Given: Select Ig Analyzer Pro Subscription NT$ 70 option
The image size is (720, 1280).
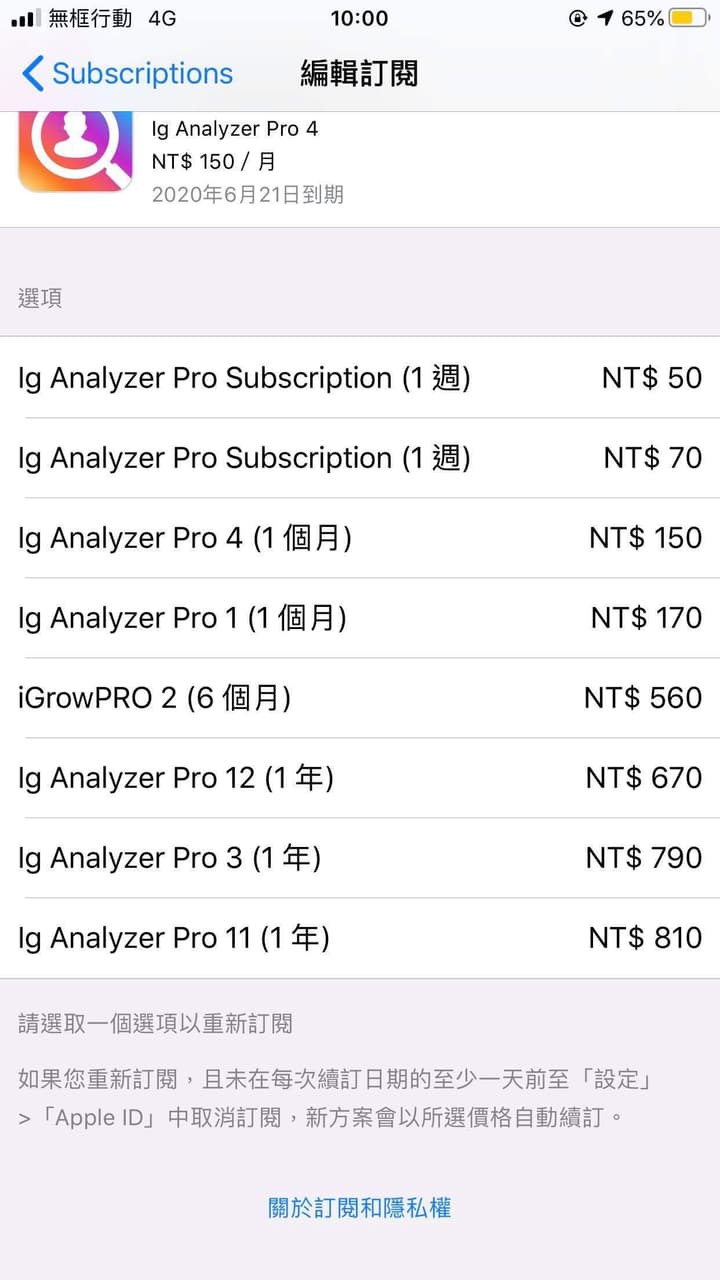Looking at the screenshot, I should (x=360, y=458).
